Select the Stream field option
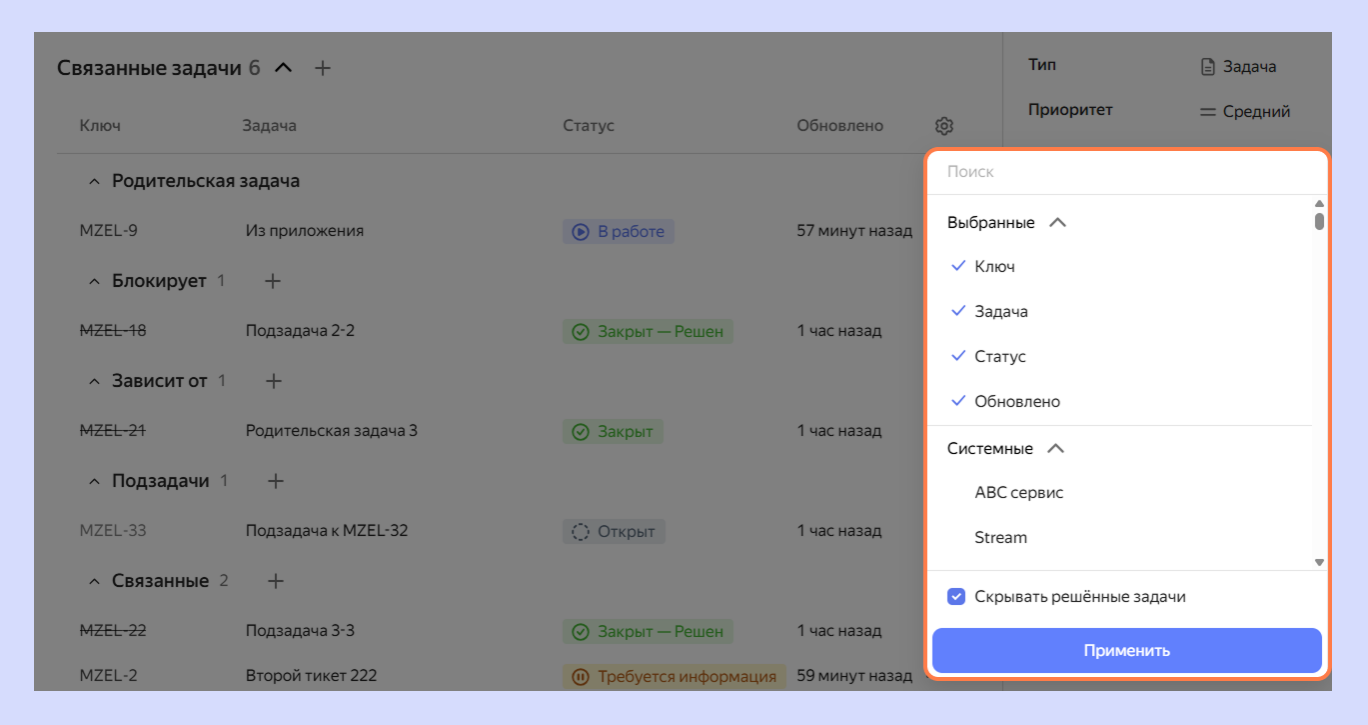Screen dimensions: 1368x725 click(1000, 537)
